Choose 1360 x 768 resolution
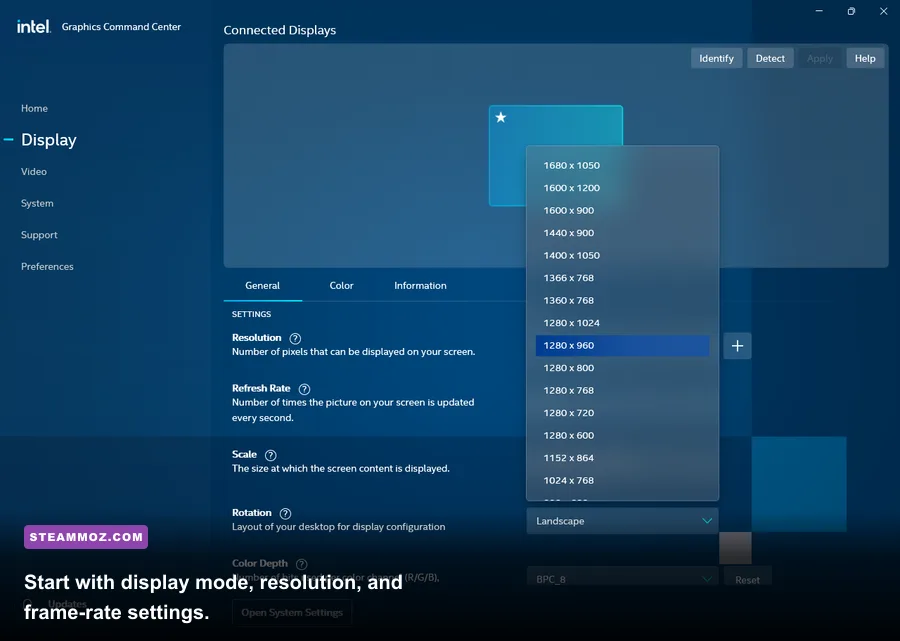900x641 pixels. pos(622,300)
